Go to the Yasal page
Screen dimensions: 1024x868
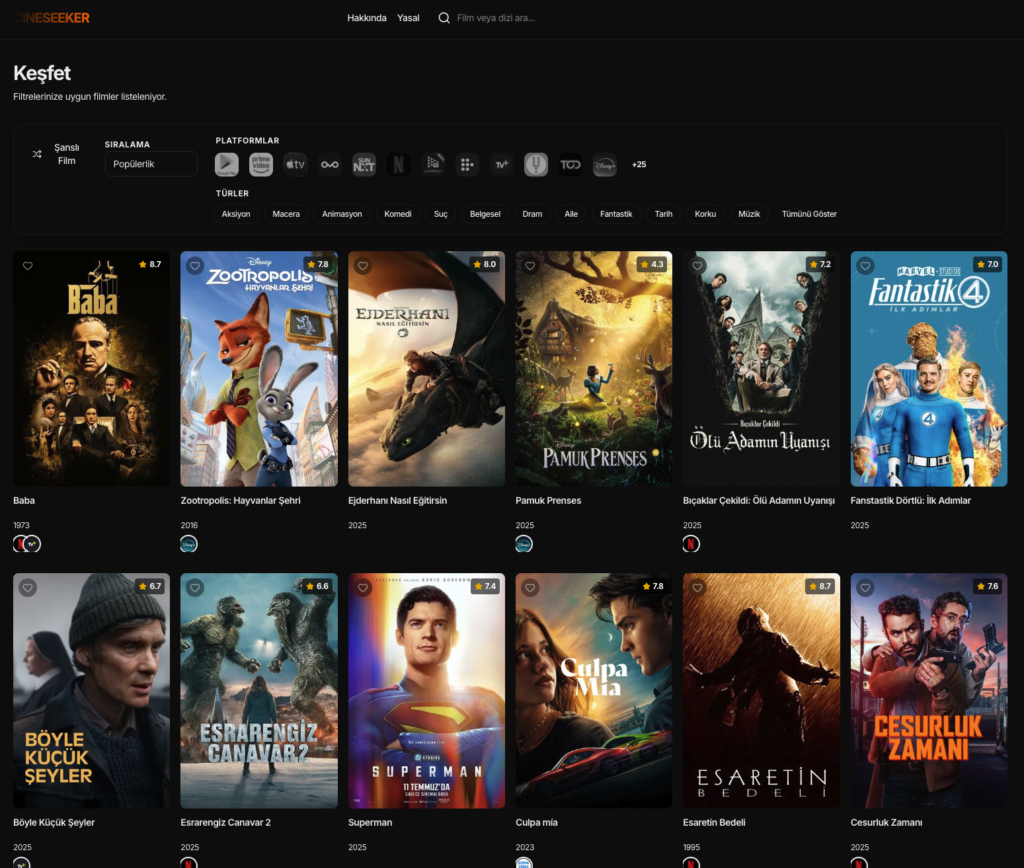tap(408, 18)
